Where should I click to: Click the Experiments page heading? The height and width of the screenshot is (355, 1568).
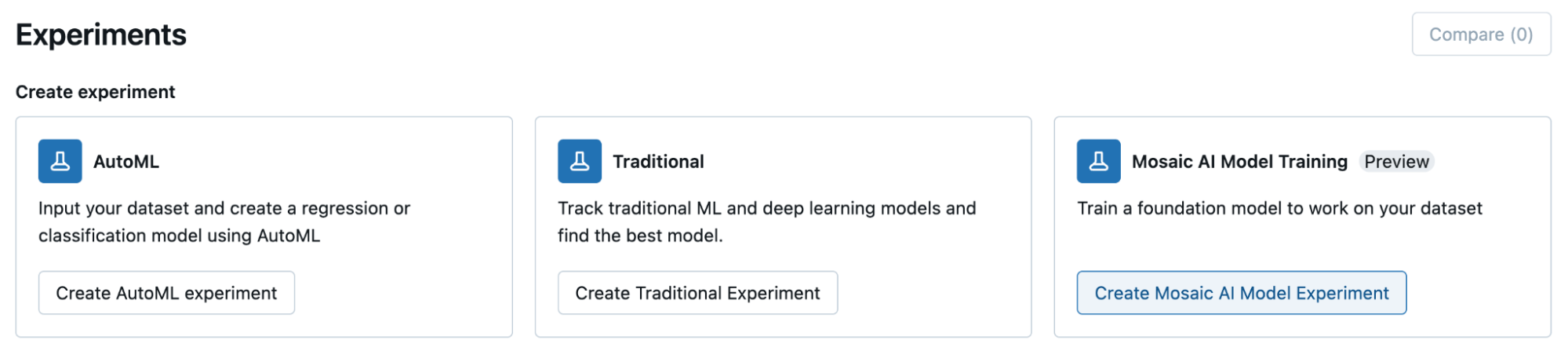101,35
